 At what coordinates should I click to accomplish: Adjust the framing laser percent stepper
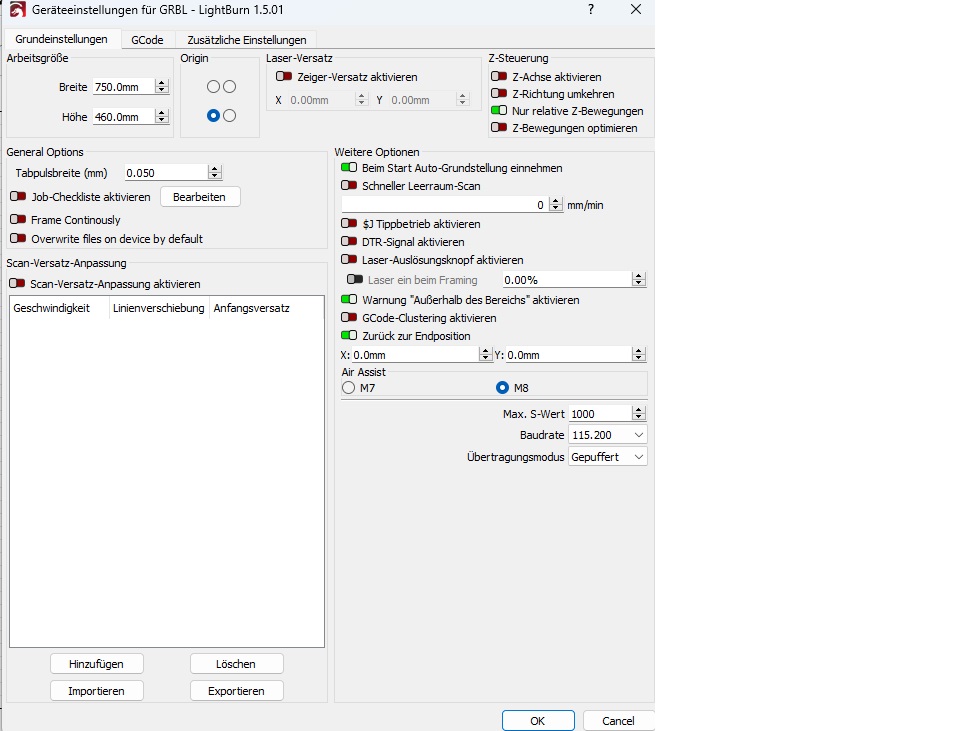(x=639, y=280)
